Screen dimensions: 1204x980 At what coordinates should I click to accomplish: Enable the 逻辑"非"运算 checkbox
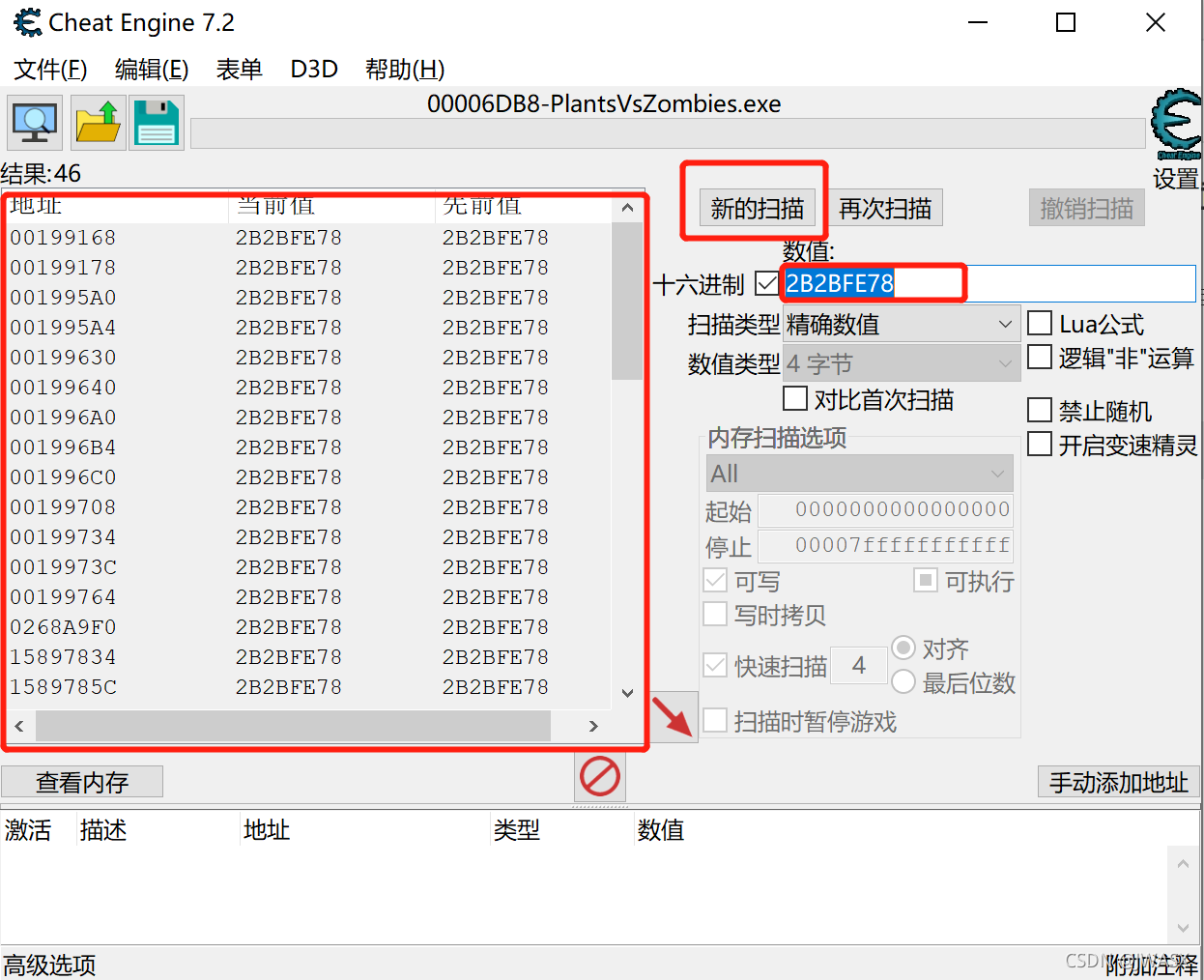click(1040, 357)
